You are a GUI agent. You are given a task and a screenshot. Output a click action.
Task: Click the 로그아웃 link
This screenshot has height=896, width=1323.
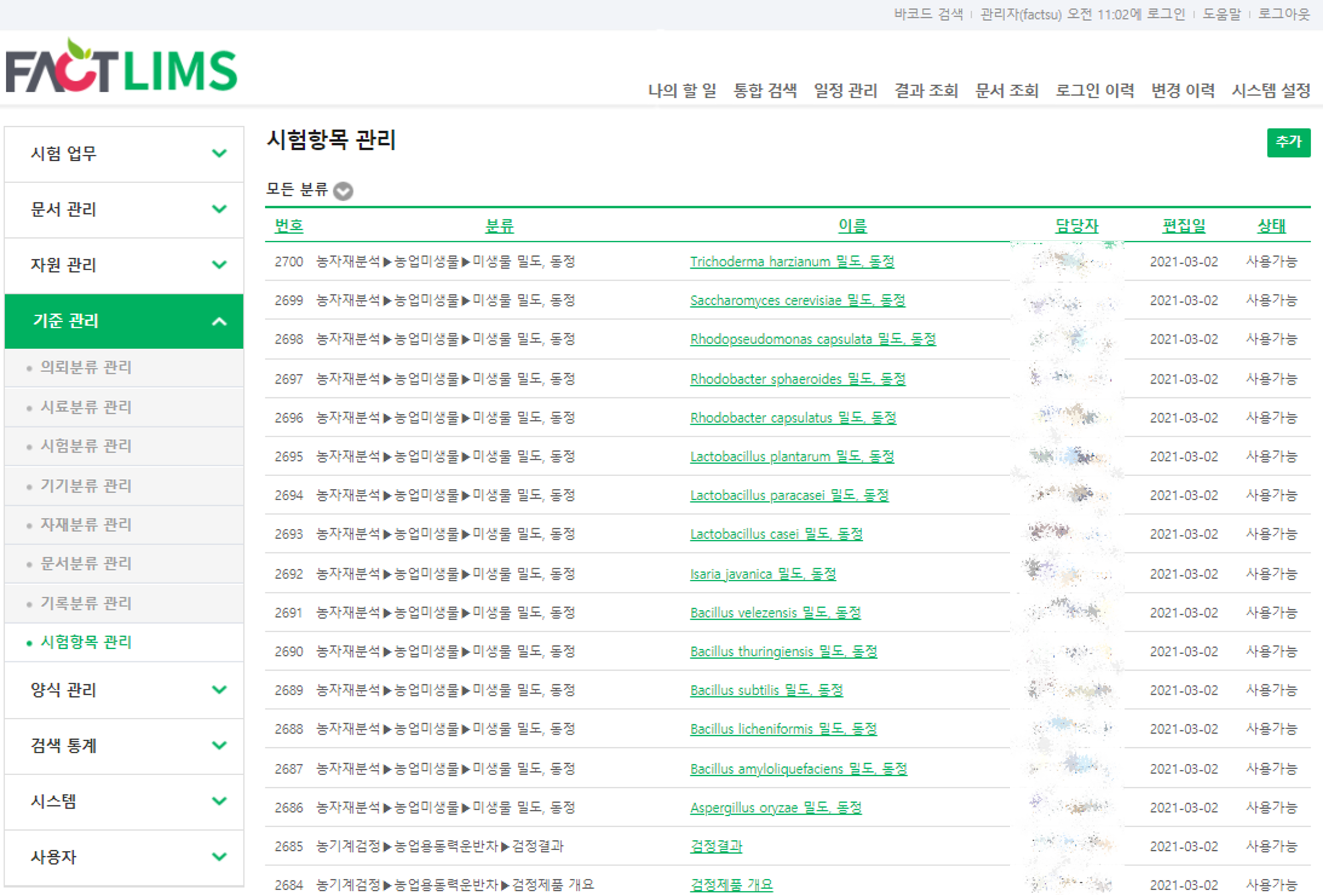(1284, 14)
